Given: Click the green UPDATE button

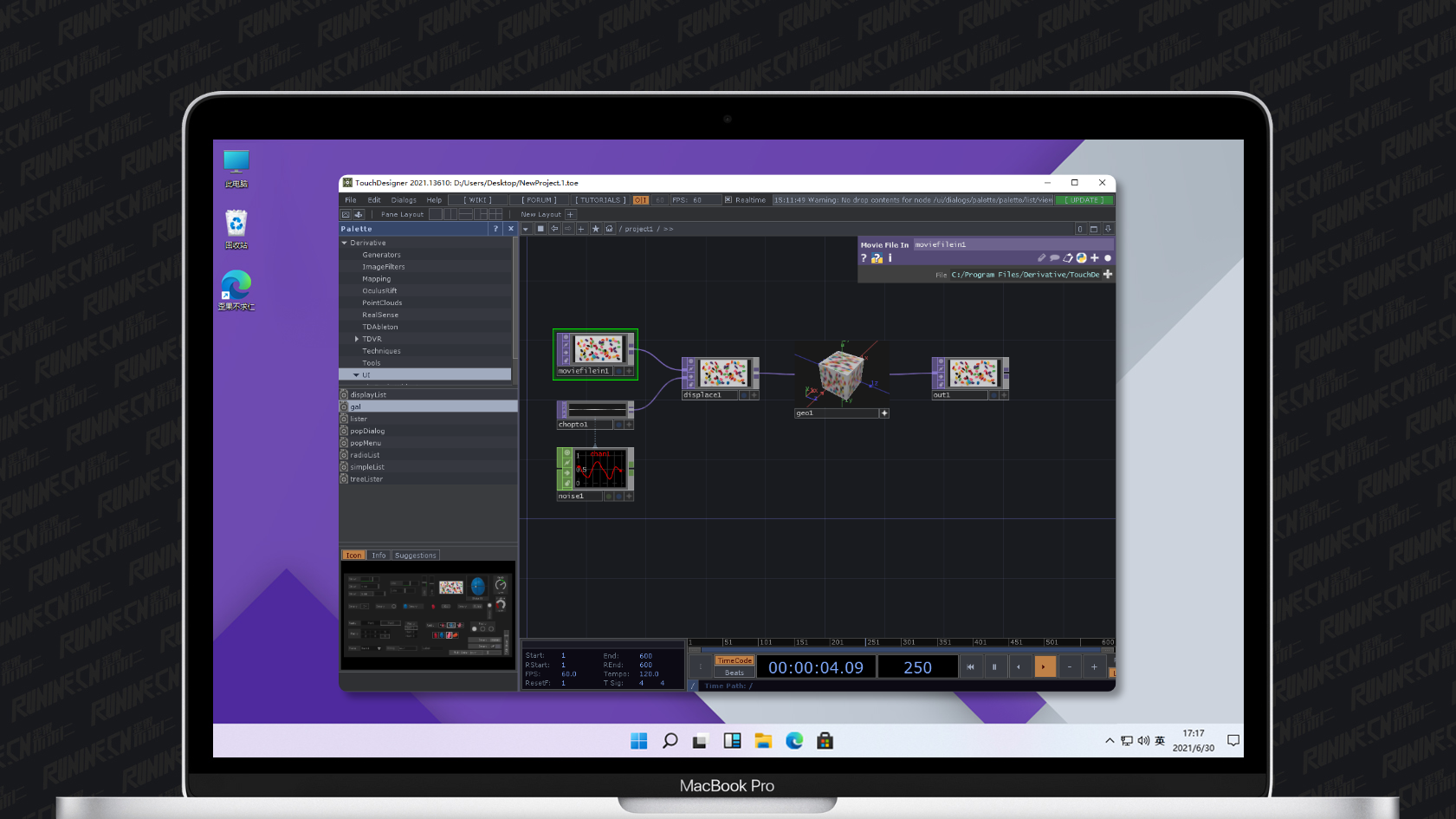Looking at the screenshot, I should 1084,200.
